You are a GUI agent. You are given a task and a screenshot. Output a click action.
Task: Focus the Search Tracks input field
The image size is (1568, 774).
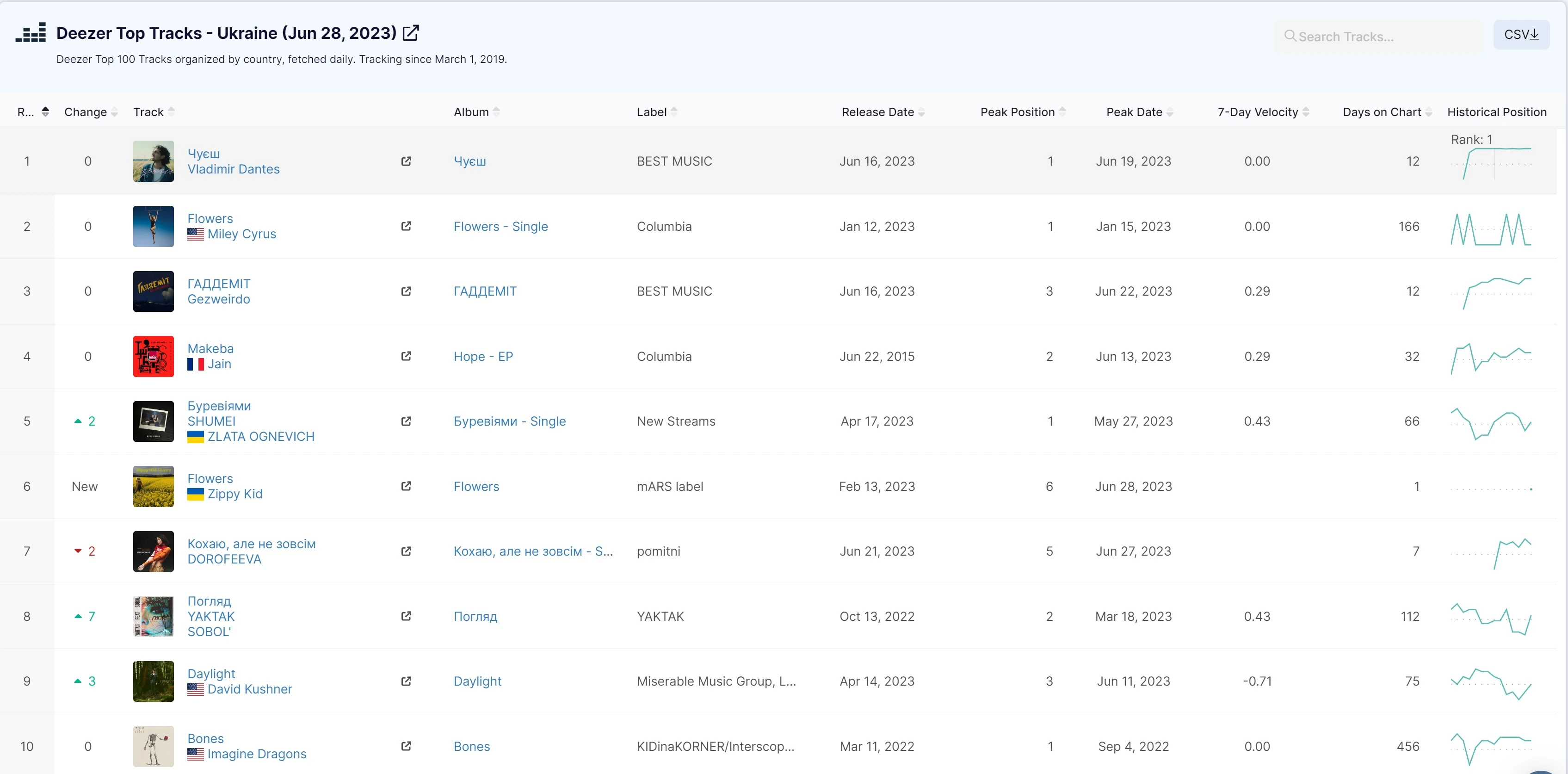pos(1379,37)
